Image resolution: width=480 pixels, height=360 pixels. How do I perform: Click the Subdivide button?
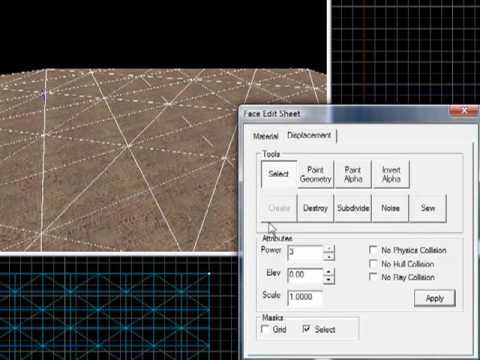353,208
